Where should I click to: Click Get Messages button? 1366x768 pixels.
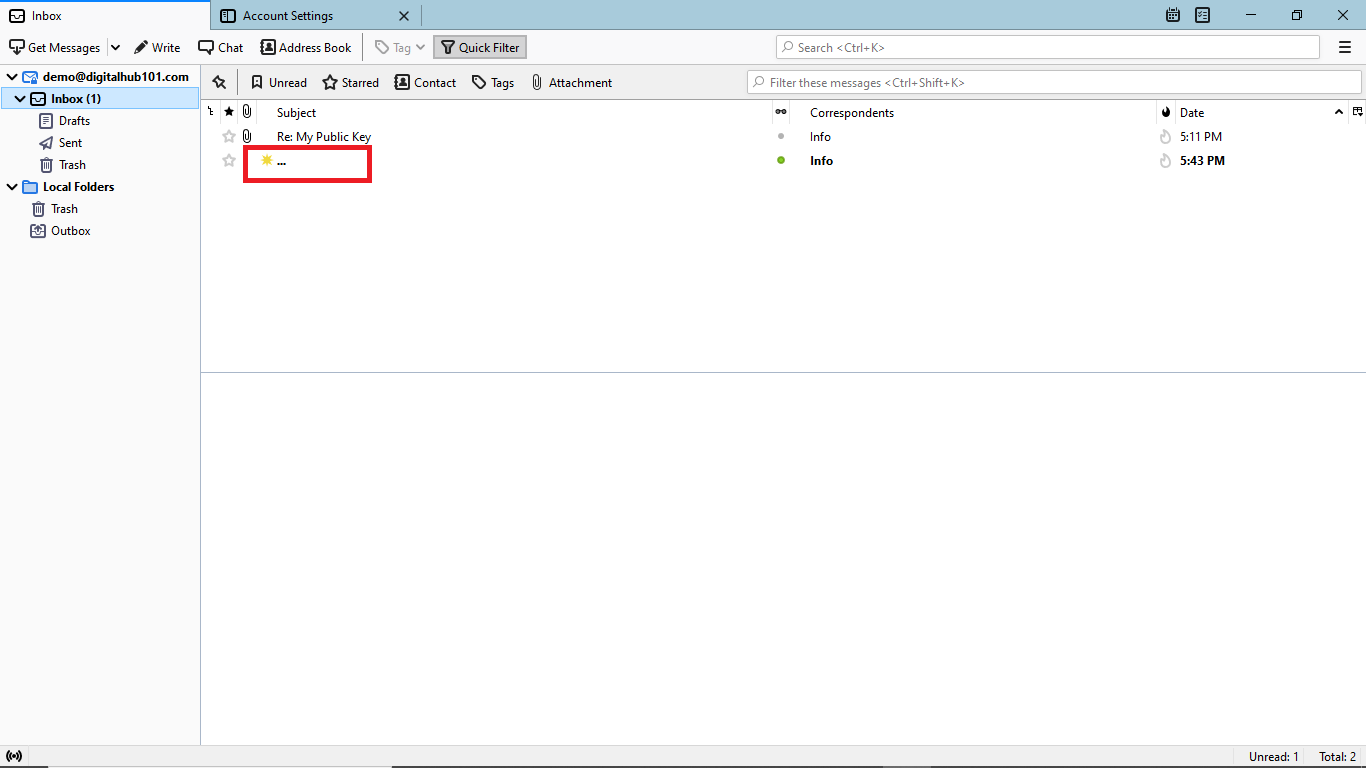point(55,47)
